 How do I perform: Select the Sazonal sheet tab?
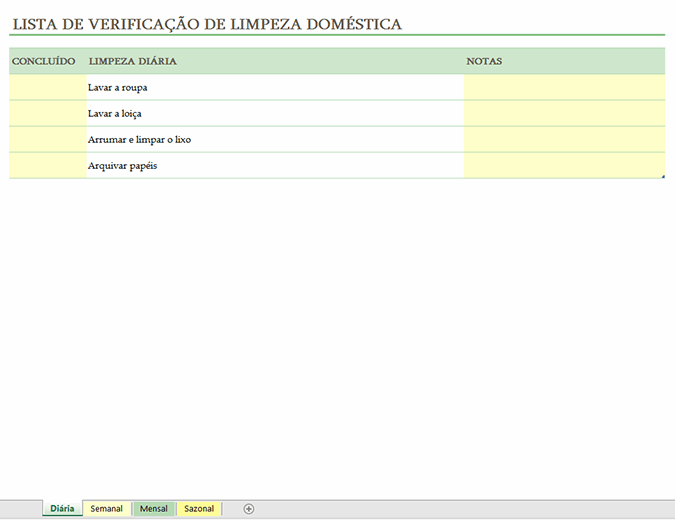click(199, 509)
